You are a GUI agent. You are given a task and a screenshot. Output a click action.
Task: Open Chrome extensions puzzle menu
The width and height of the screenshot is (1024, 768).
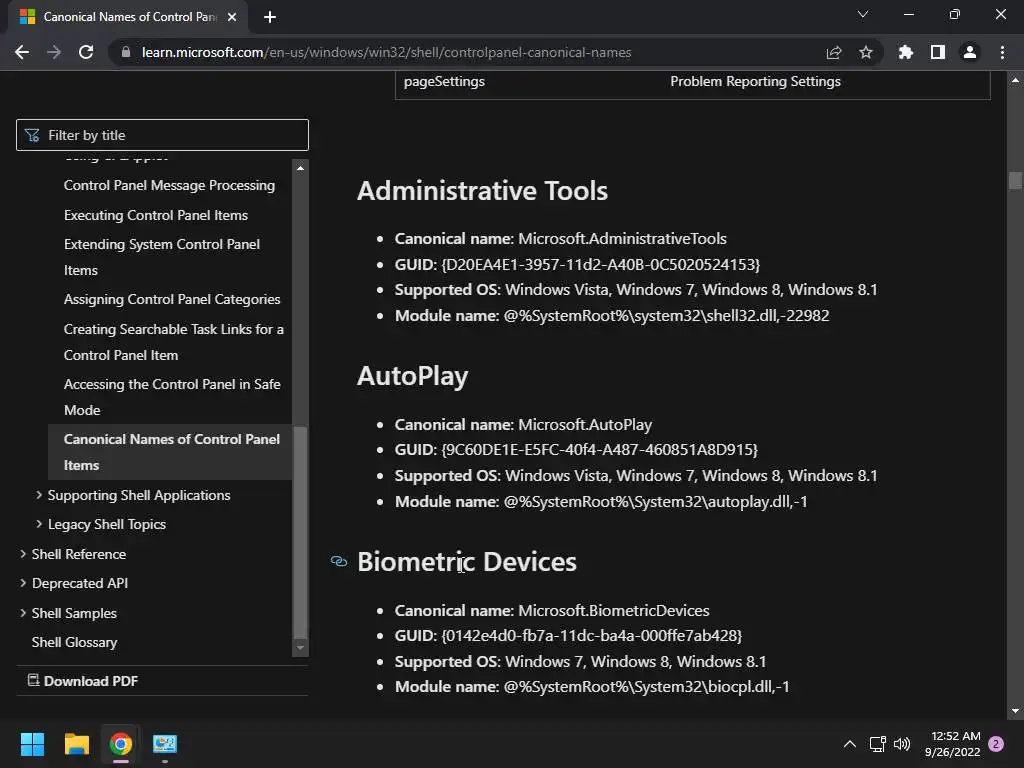point(906,52)
